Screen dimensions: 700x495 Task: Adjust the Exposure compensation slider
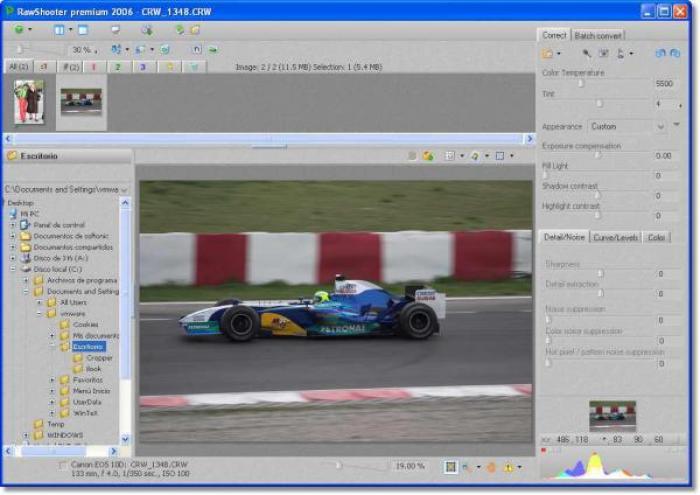click(598, 155)
